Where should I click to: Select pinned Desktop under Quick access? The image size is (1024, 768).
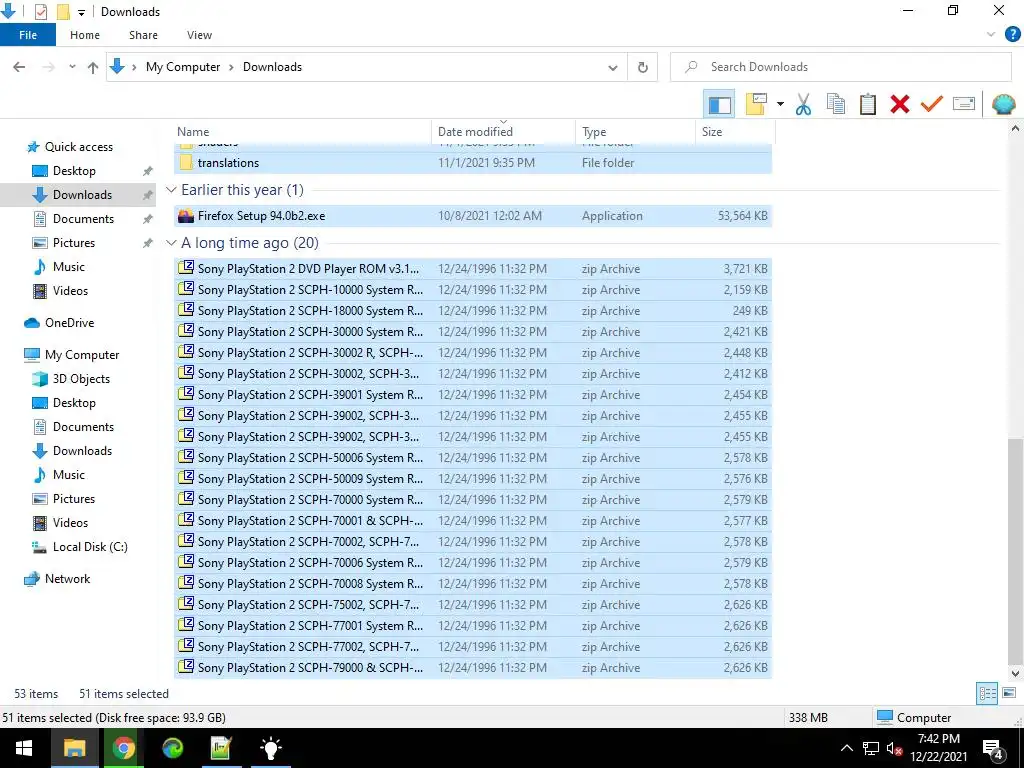click(74, 171)
